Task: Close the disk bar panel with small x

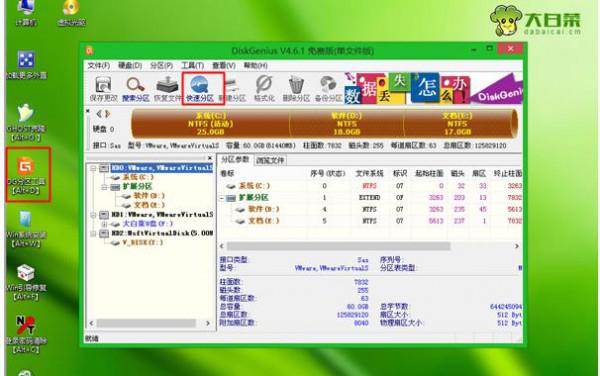Action: pos(88,111)
